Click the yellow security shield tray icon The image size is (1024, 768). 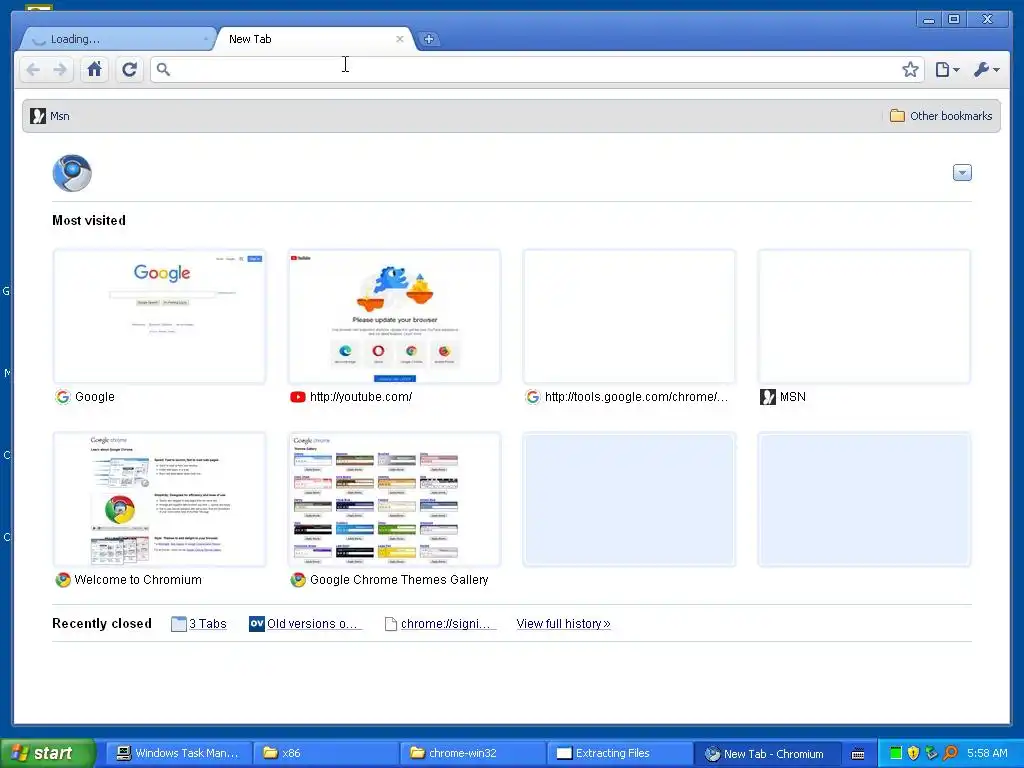pos(914,753)
